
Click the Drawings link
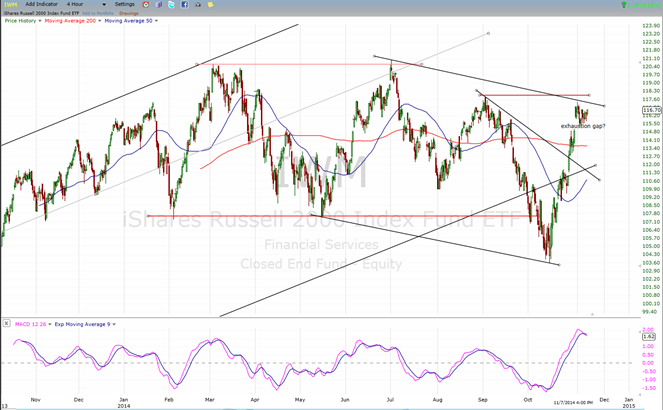coord(129,13)
